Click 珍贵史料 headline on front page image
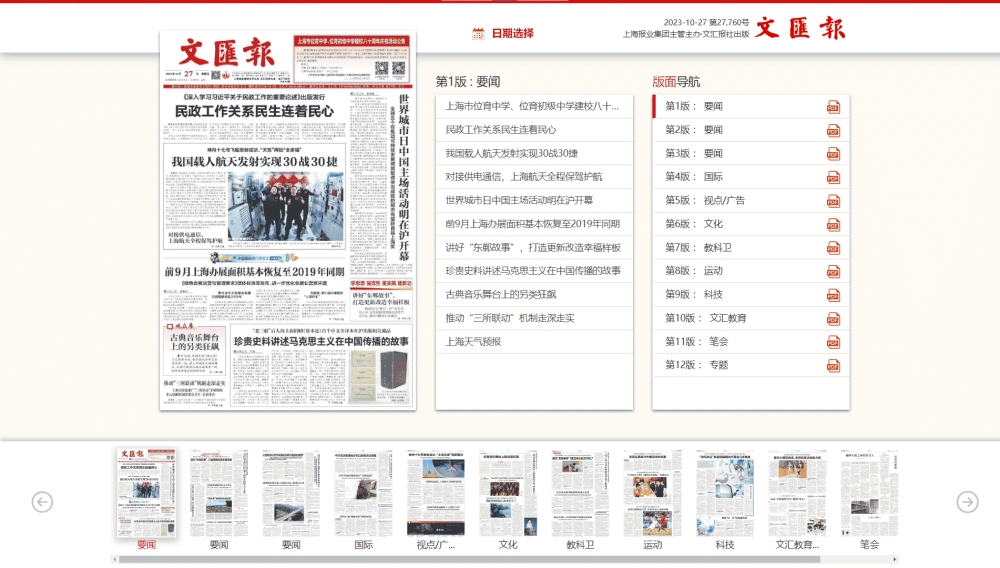This screenshot has width=1000, height=568. (x=321, y=342)
